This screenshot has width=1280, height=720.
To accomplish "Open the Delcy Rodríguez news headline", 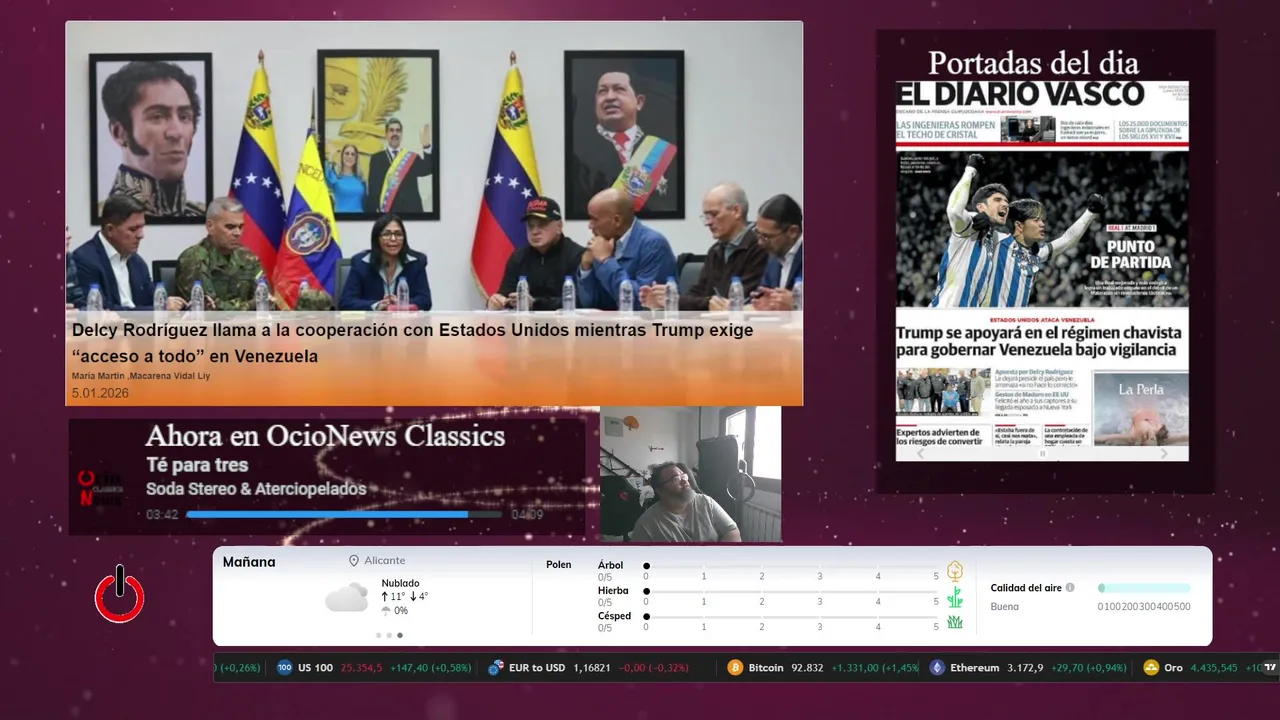I will tap(412, 343).
